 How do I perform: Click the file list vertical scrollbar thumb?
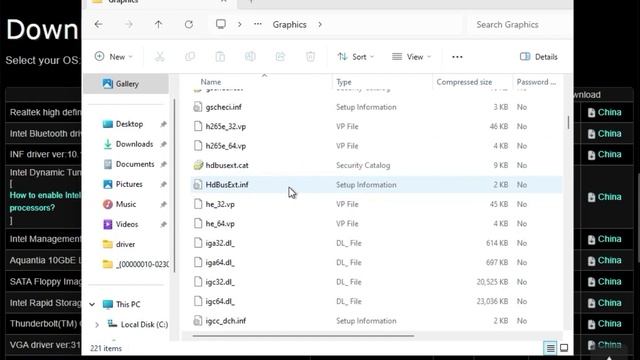568,122
